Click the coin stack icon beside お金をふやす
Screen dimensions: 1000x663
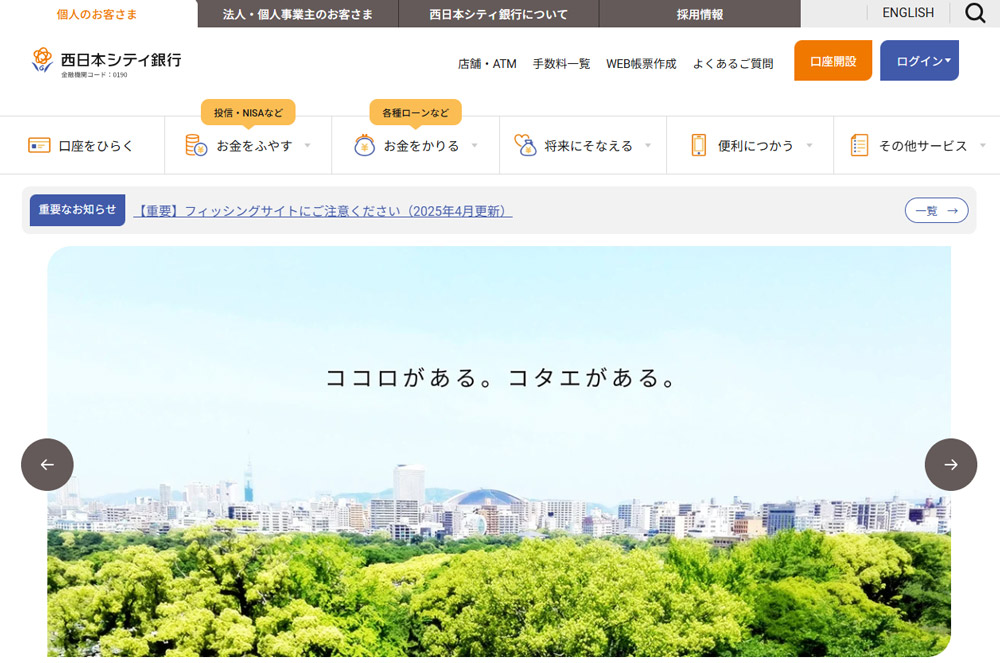pyautogui.click(x=196, y=145)
